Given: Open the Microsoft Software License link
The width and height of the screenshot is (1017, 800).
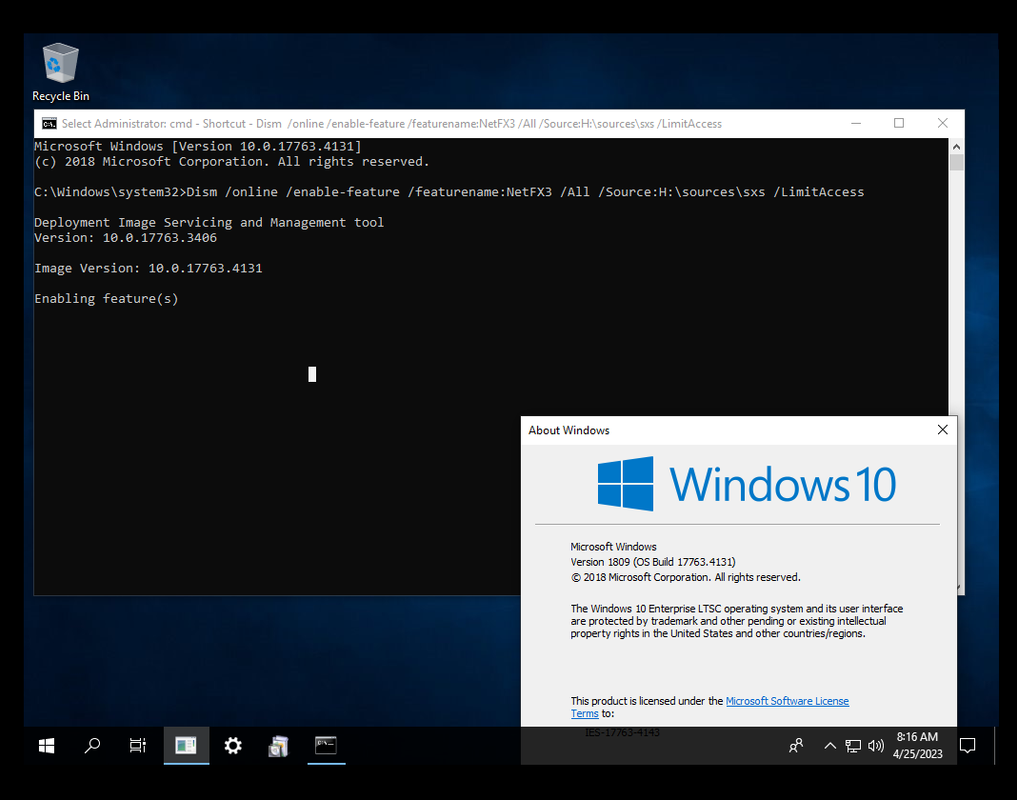Looking at the screenshot, I should [x=787, y=701].
